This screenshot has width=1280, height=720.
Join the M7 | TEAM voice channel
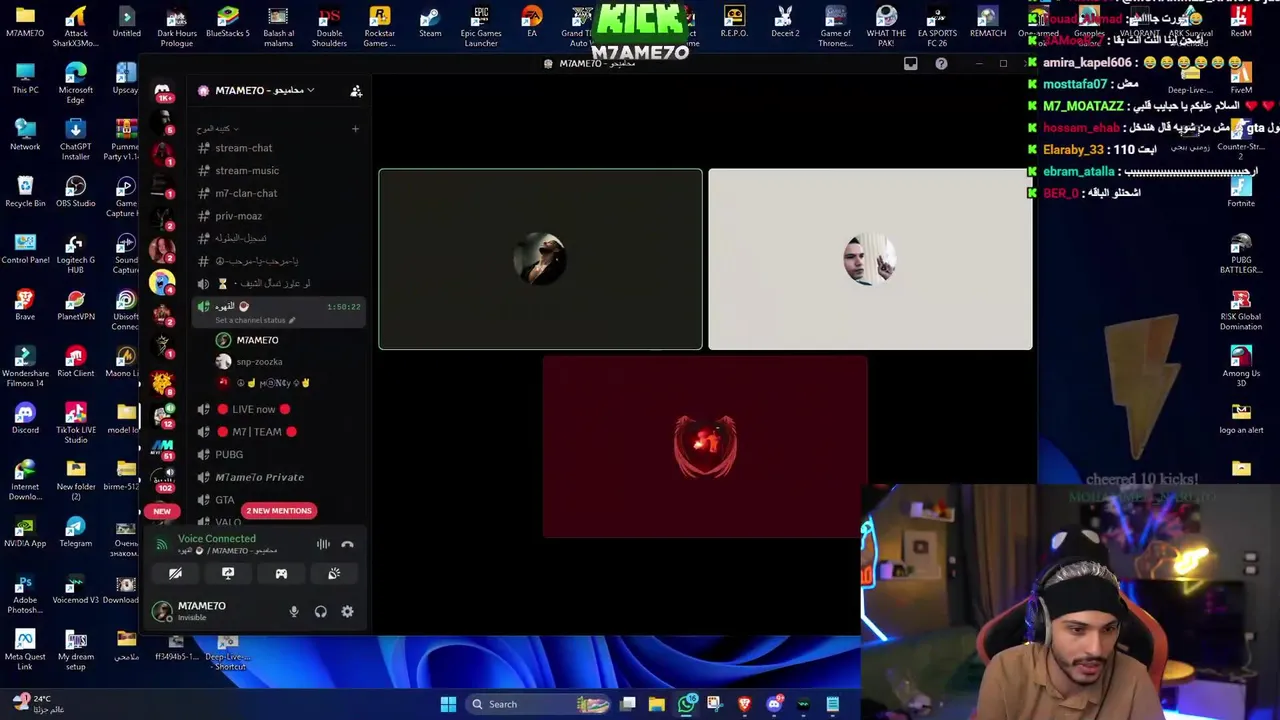click(x=256, y=432)
